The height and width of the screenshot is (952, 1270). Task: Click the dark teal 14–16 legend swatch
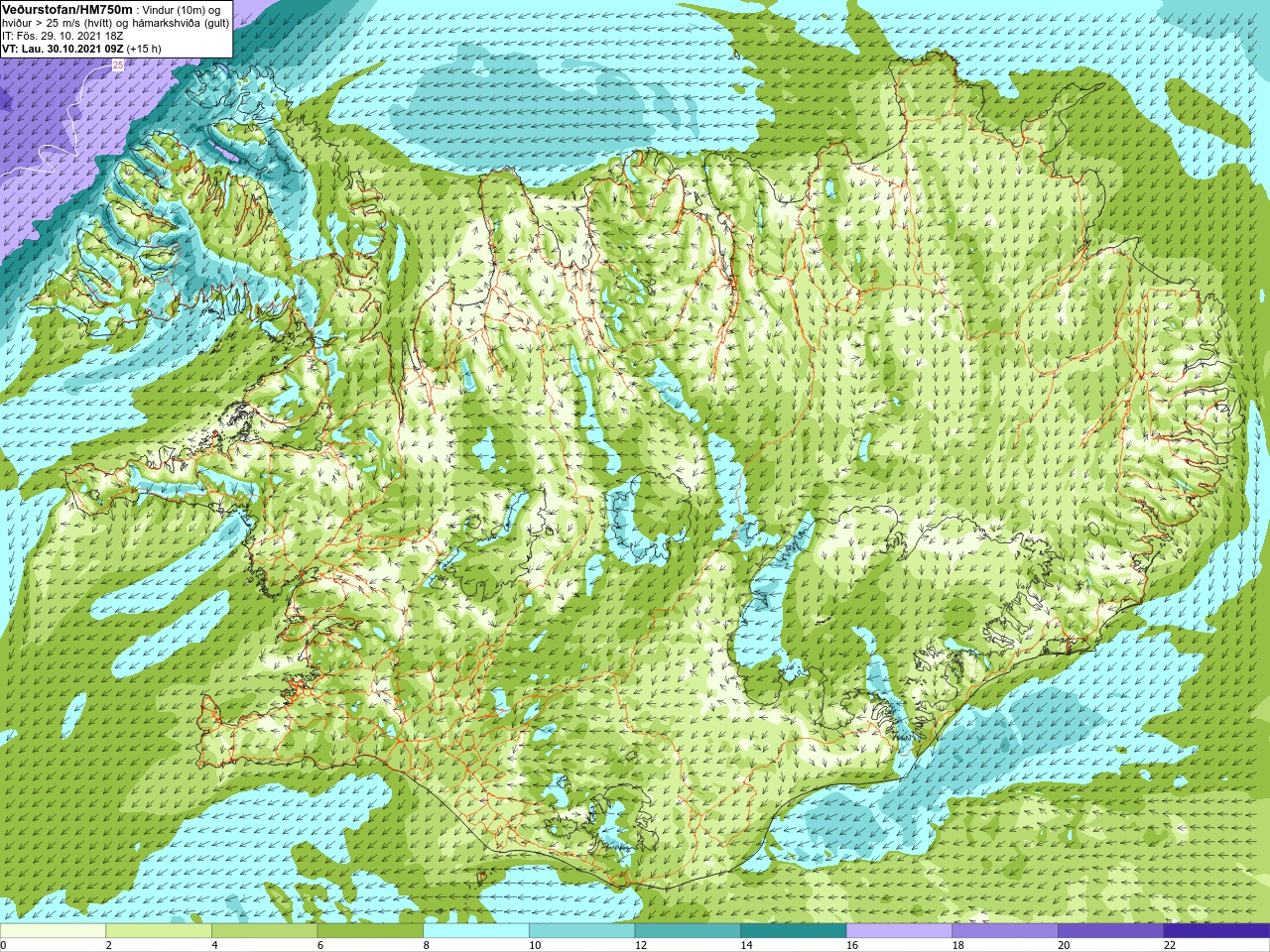click(794, 931)
